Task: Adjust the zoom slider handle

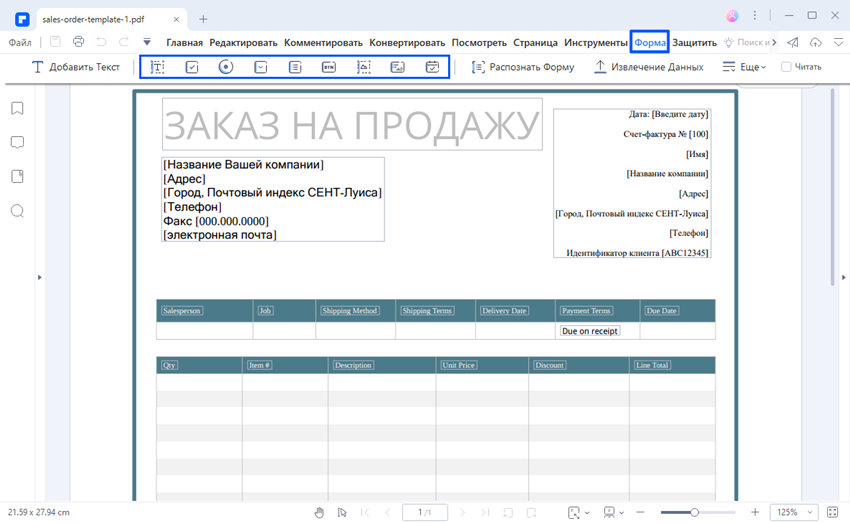Action: tap(694, 512)
